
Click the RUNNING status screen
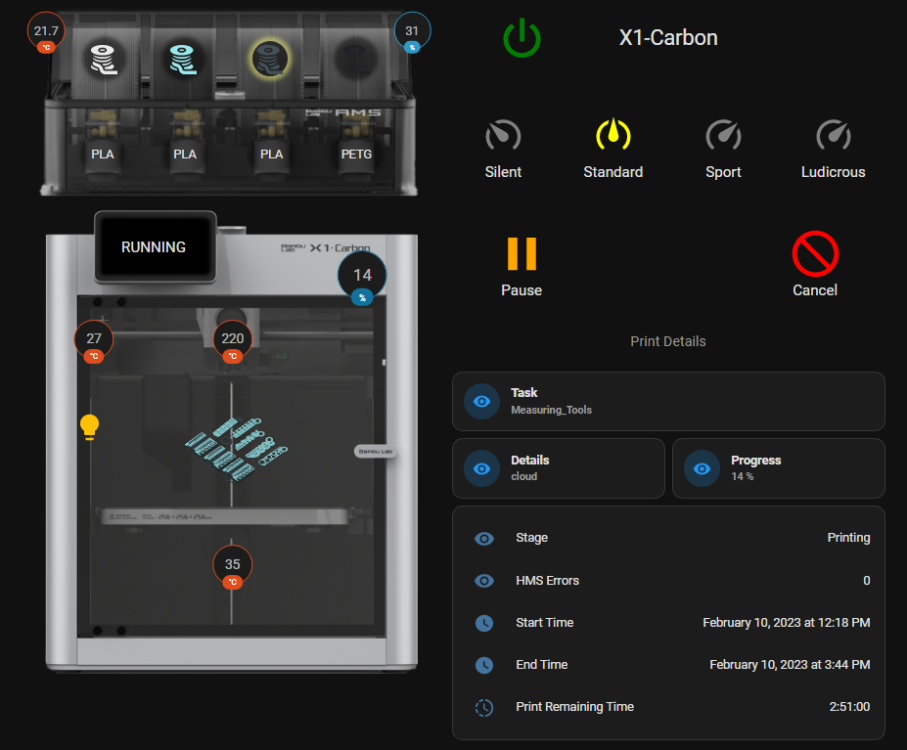[154, 247]
